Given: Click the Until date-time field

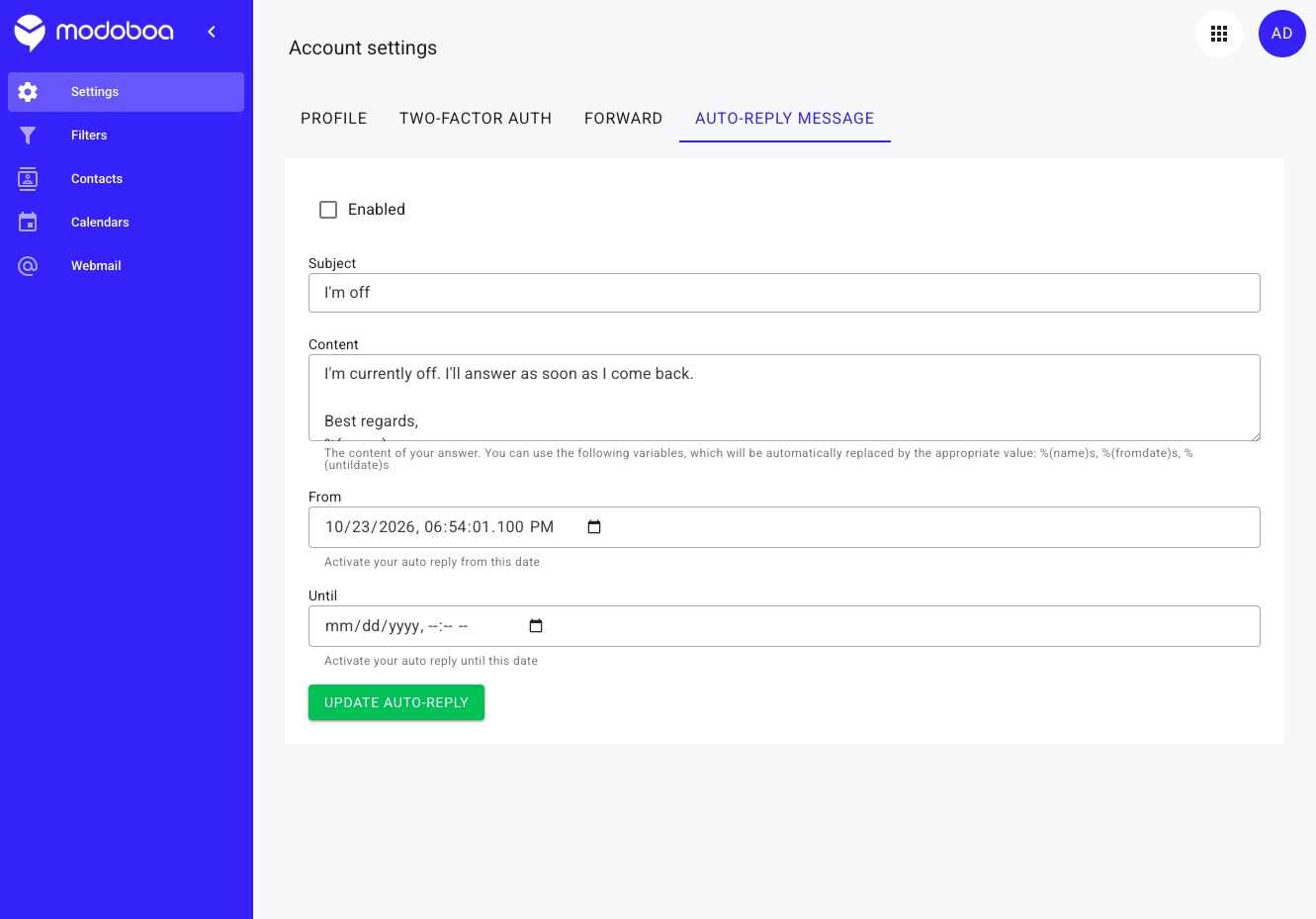Looking at the screenshot, I should [784, 626].
